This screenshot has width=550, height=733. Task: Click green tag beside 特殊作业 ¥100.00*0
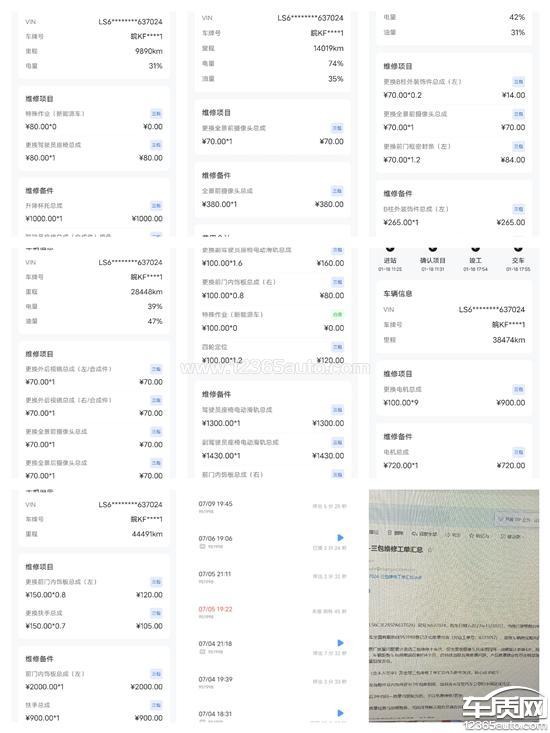coord(337,315)
